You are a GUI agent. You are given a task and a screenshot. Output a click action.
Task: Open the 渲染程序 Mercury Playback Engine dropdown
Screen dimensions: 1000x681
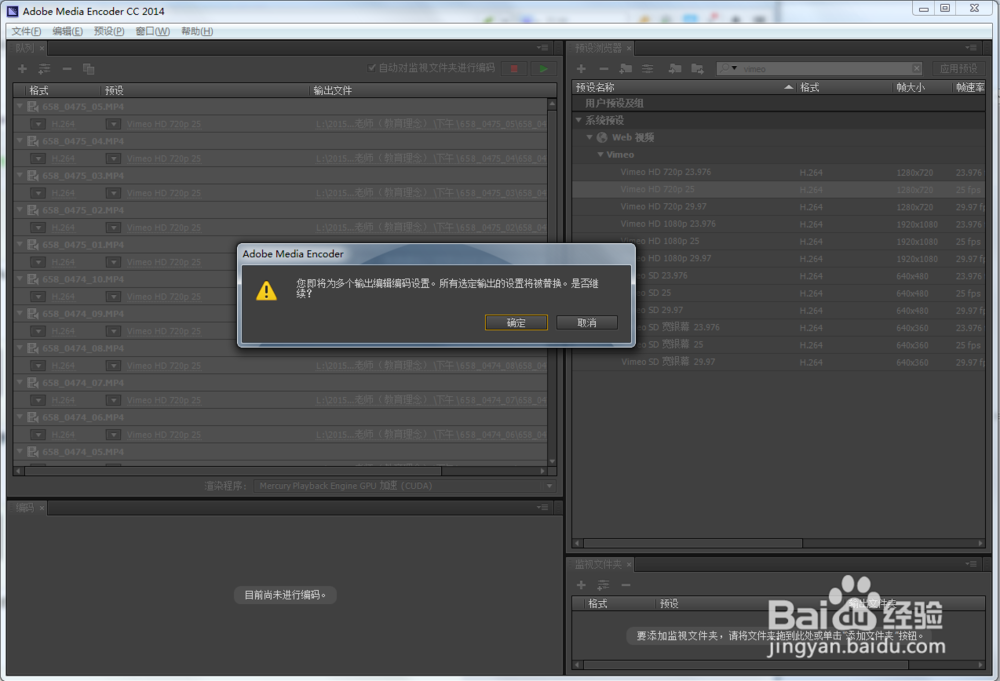[404, 486]
